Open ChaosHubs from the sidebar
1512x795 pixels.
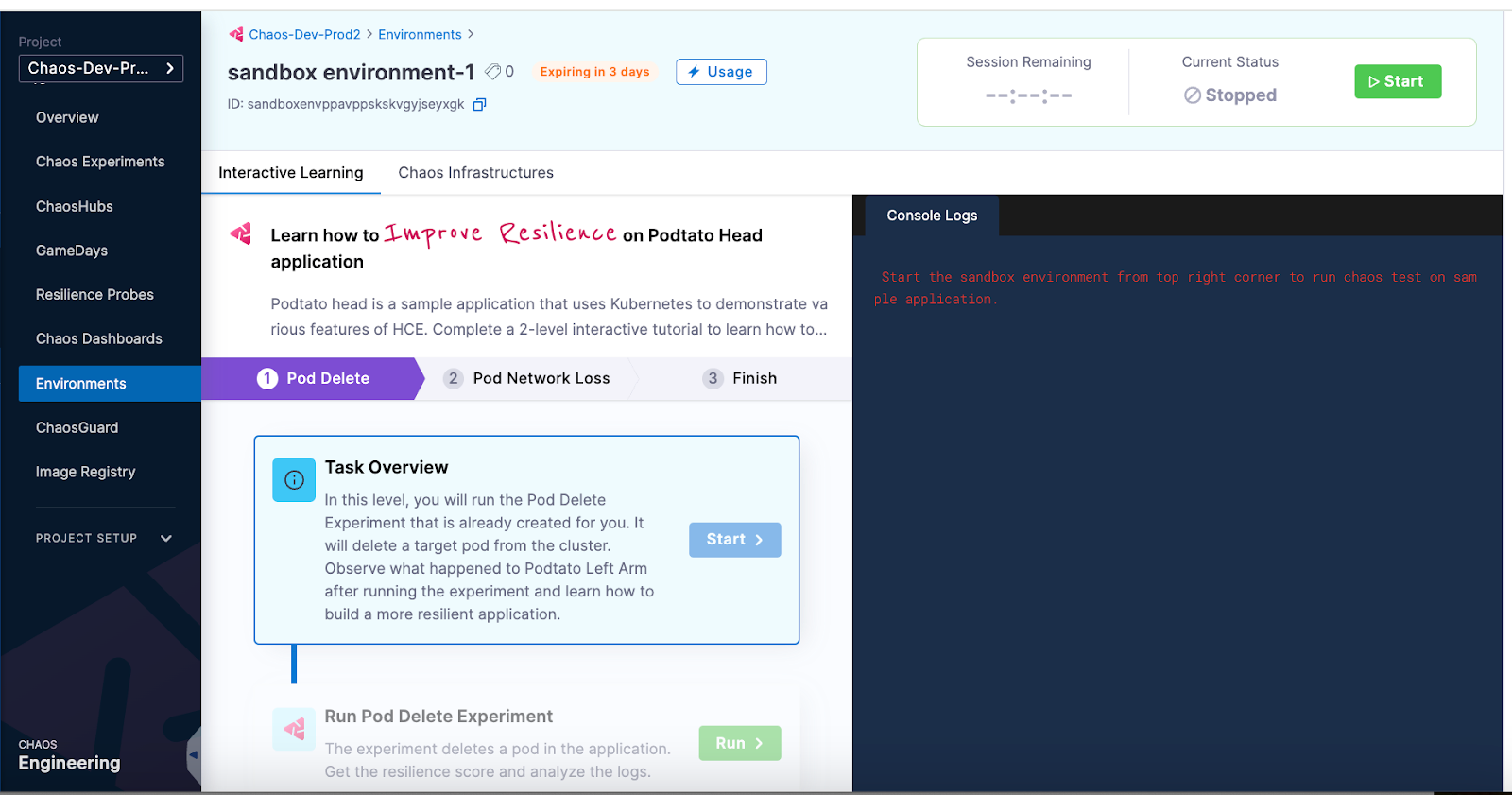tap(75, 206)
